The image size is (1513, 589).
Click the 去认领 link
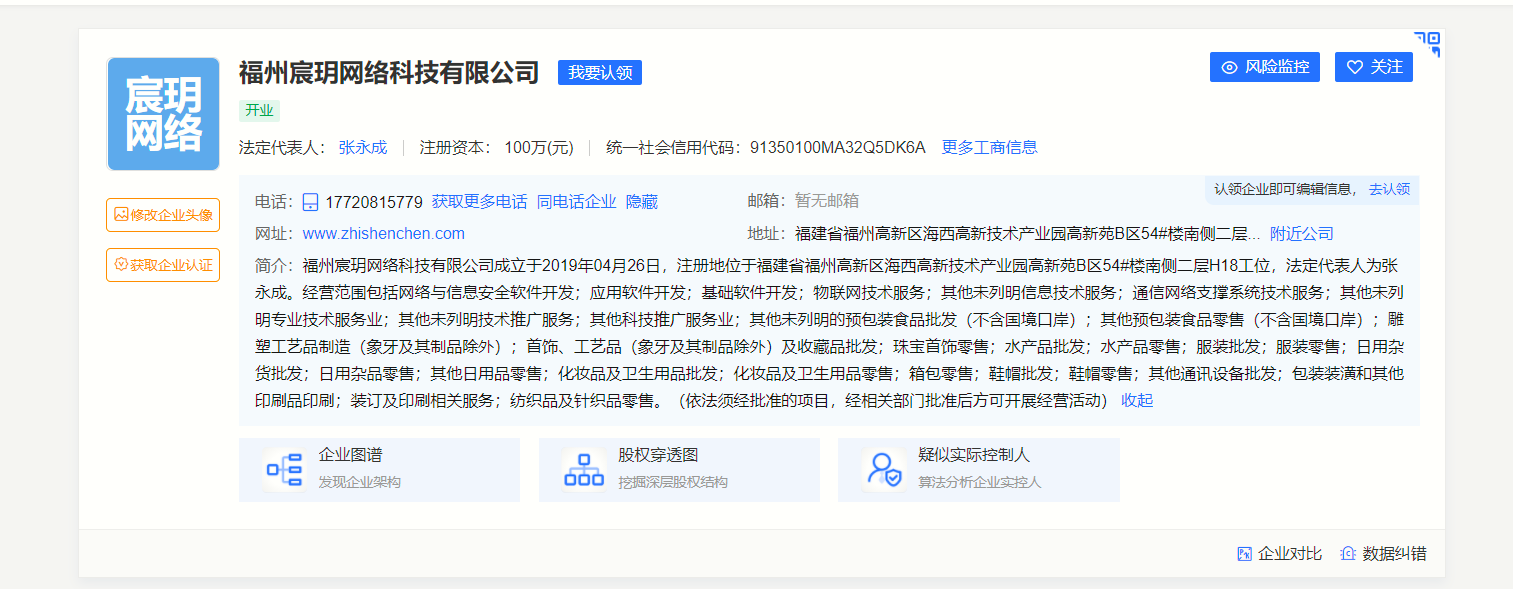(x=1389, y=188)
